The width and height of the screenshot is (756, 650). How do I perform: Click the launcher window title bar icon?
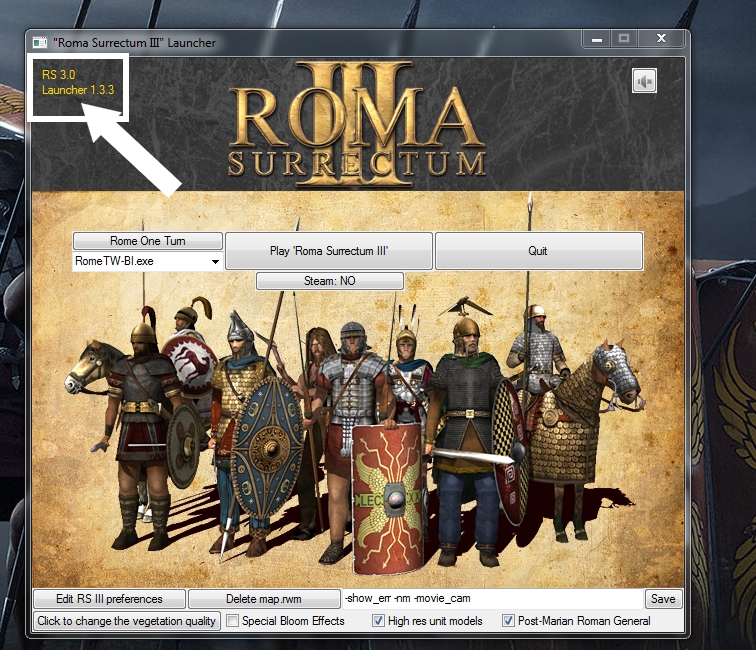[x=40, y=43]
